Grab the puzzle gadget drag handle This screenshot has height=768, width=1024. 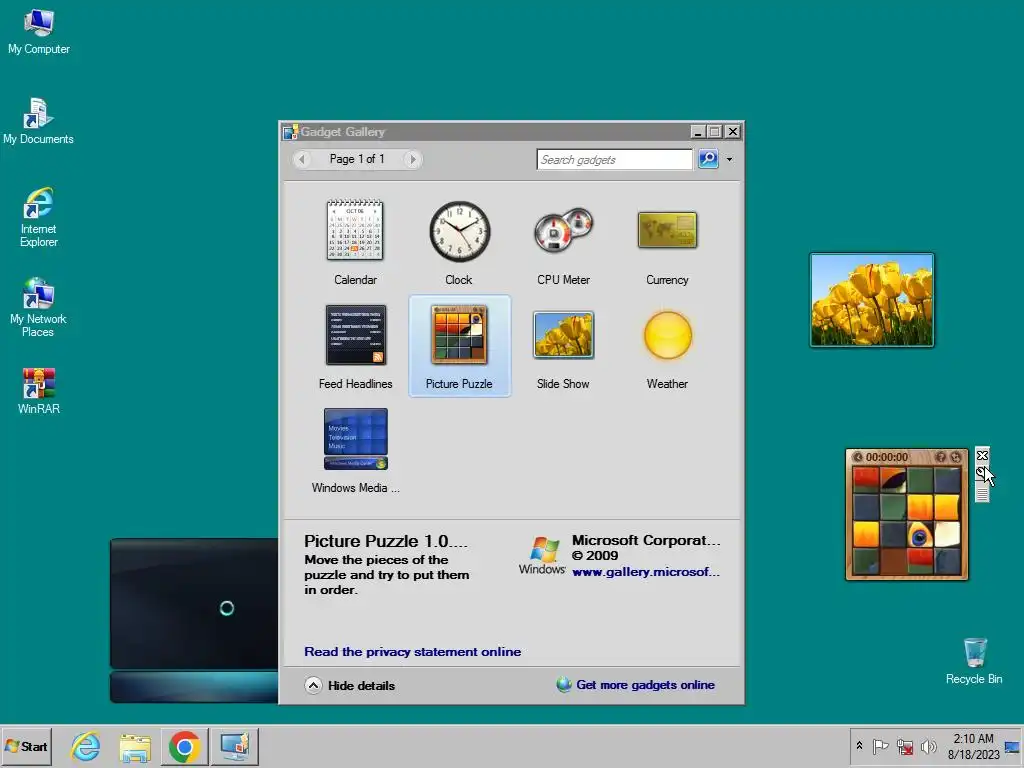982,493
